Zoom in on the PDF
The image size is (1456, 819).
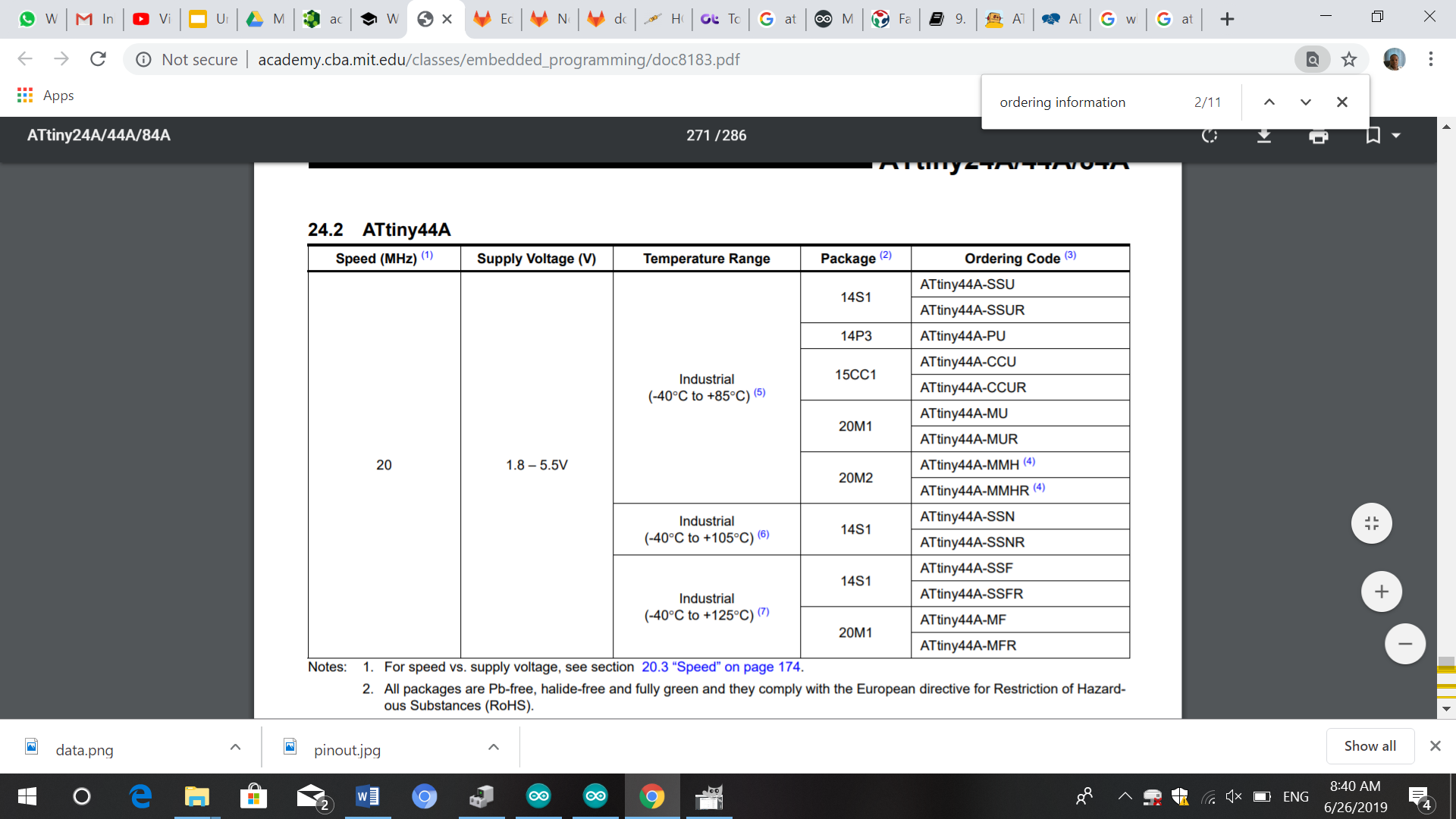pyautogui.click(x=1381, y=591)
